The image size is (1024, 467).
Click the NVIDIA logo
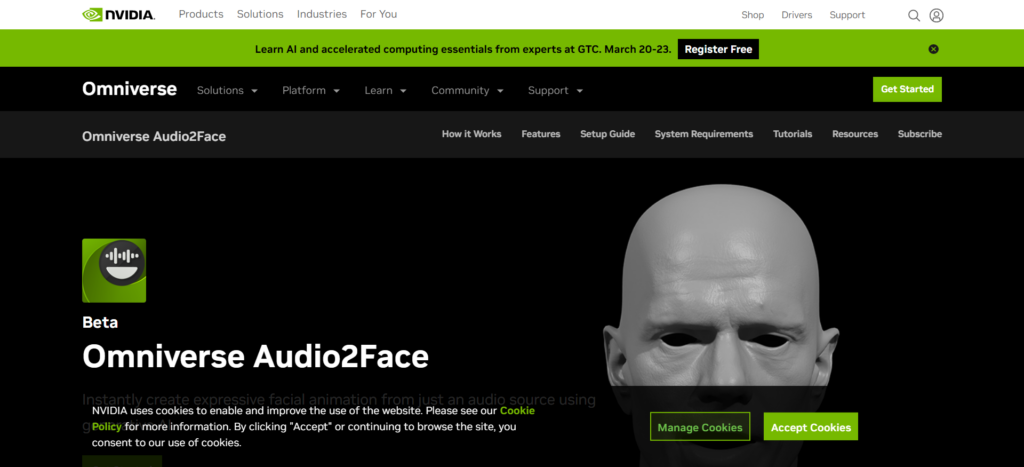point(120,15)
